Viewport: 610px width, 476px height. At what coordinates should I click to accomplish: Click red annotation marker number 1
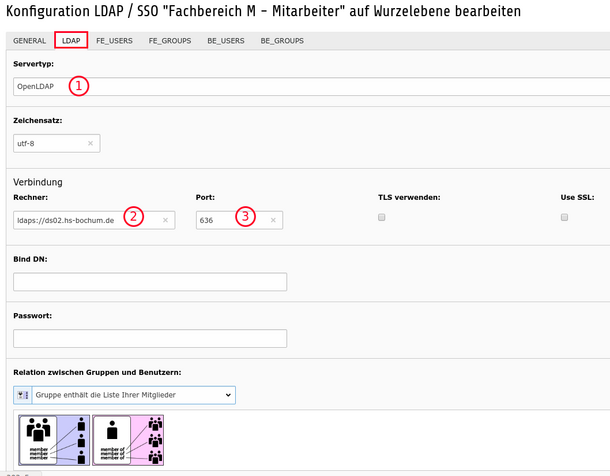[79, 86]
